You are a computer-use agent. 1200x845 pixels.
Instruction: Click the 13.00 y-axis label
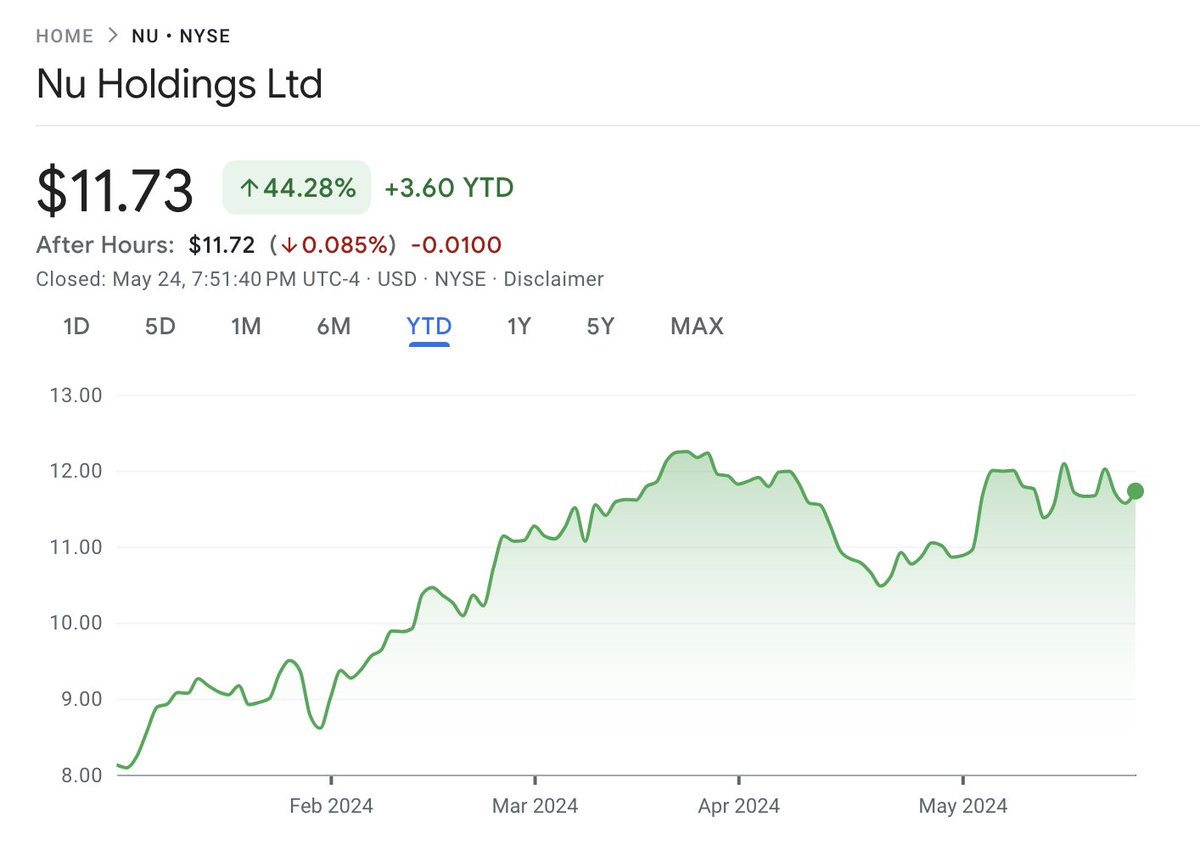click(x=76, y=395)
